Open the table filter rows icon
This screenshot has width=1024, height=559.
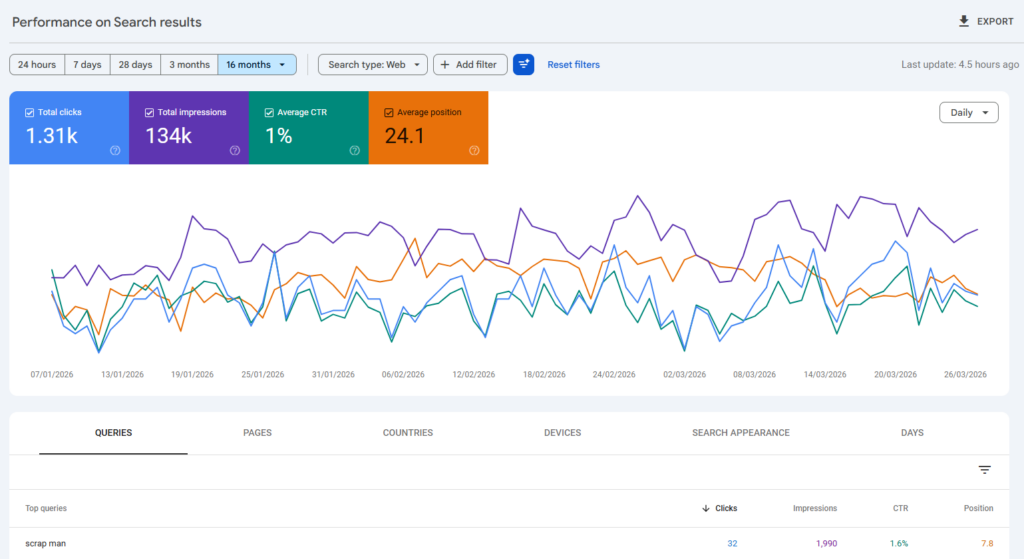(x=984, y=470)
